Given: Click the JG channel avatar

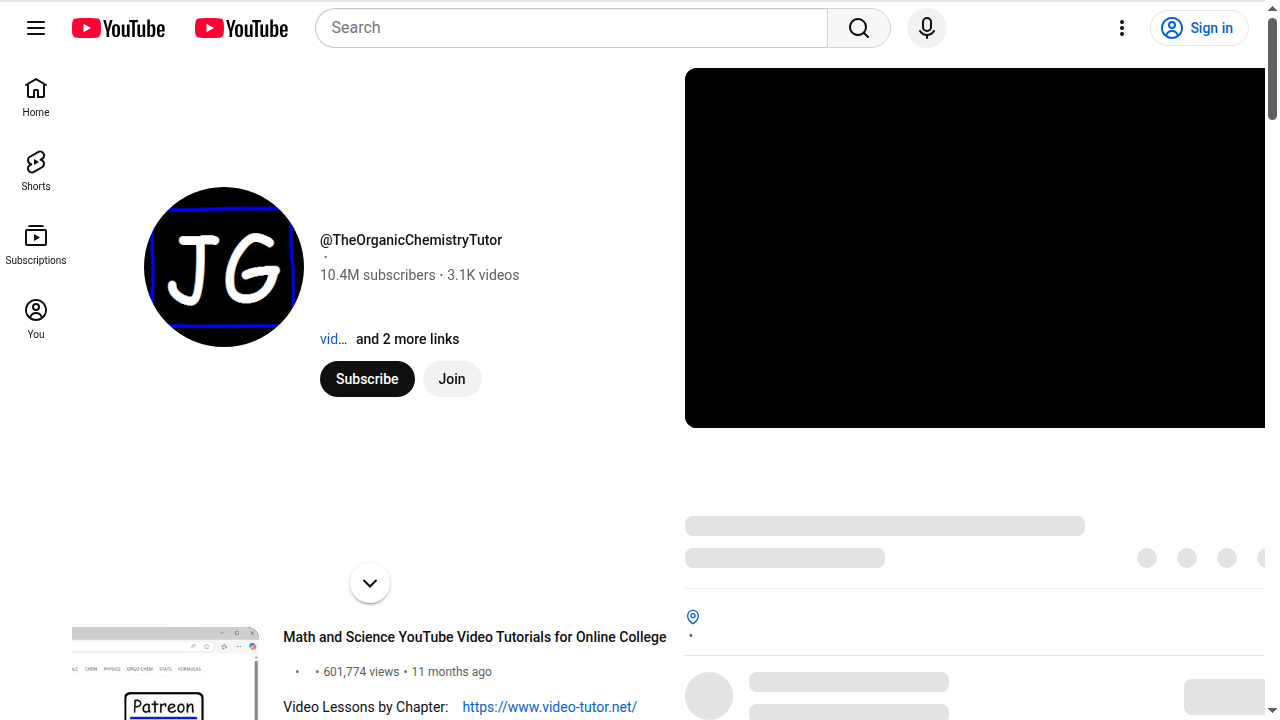Looking at the screenshot, I should [224, 267].
